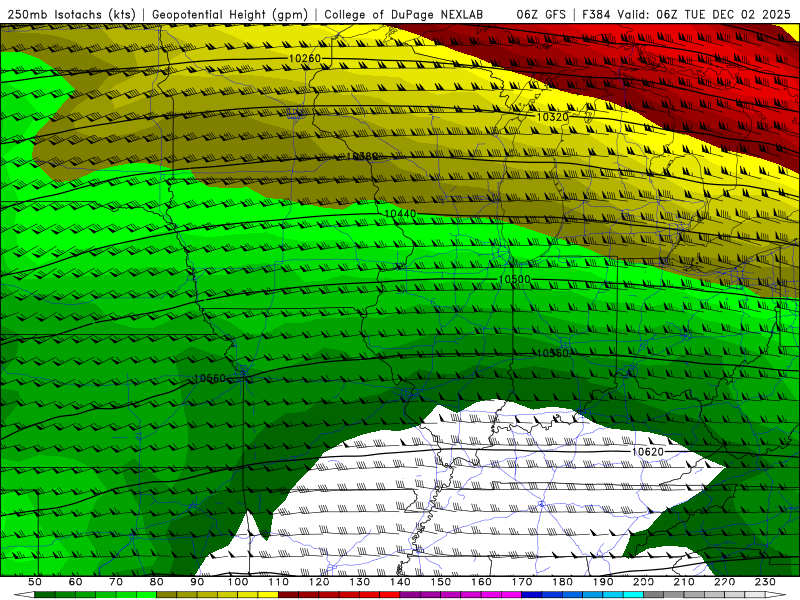Click the 130 value on the color scale
This screenshot has width=800, height=600.
(360, 582)
